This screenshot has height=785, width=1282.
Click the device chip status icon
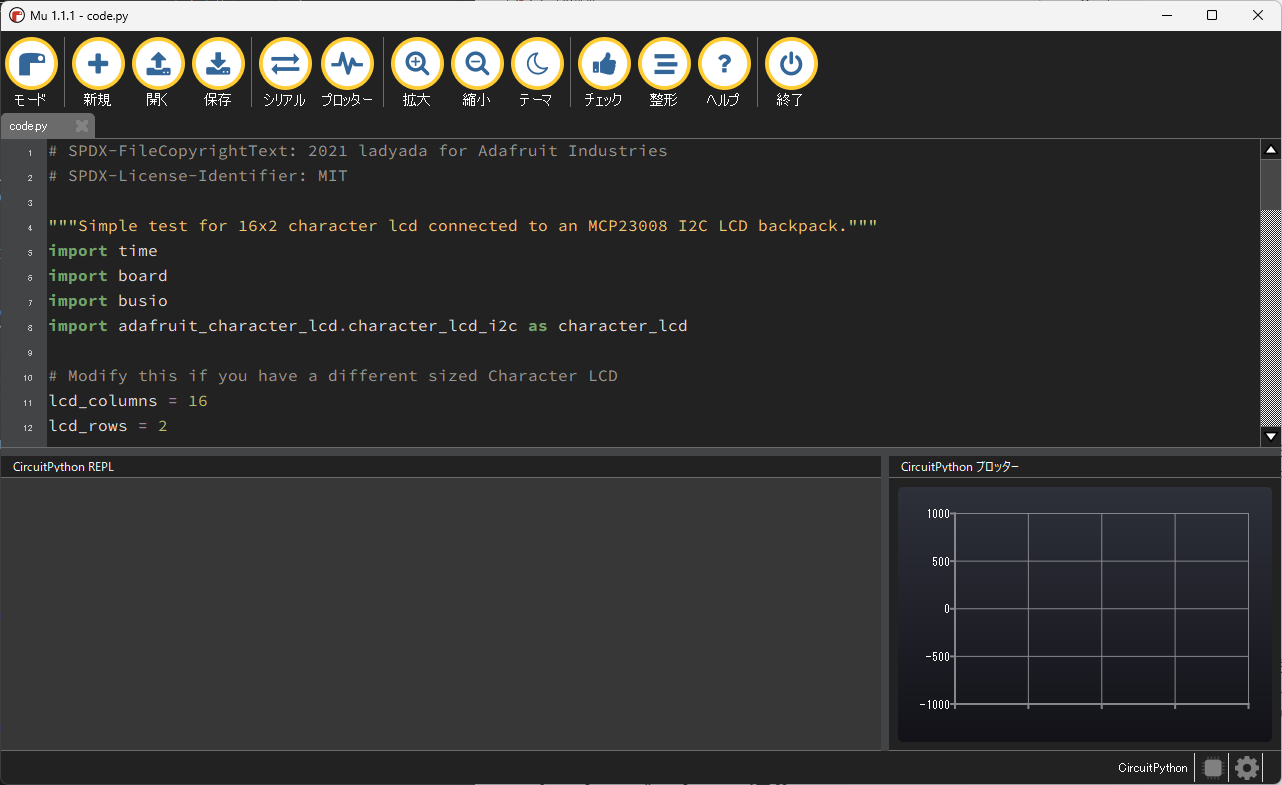point(1213,768)
